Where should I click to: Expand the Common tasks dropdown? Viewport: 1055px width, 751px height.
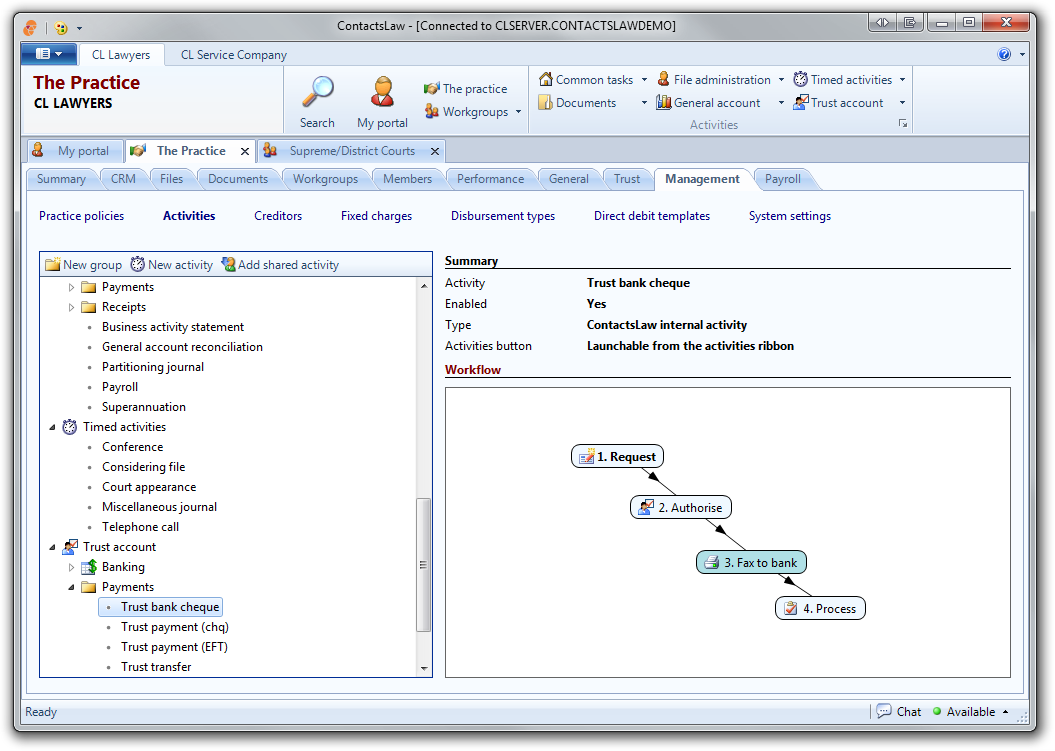point(644,80)
